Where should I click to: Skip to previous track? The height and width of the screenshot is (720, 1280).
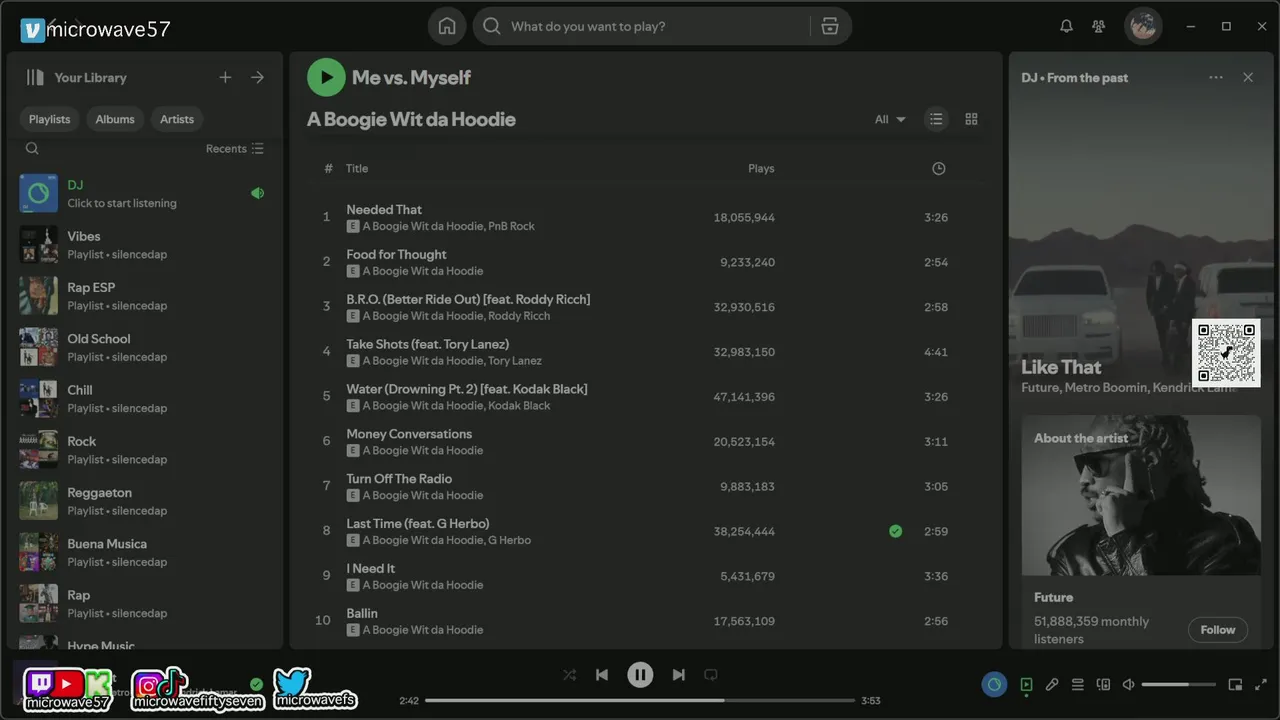[602, 675]
